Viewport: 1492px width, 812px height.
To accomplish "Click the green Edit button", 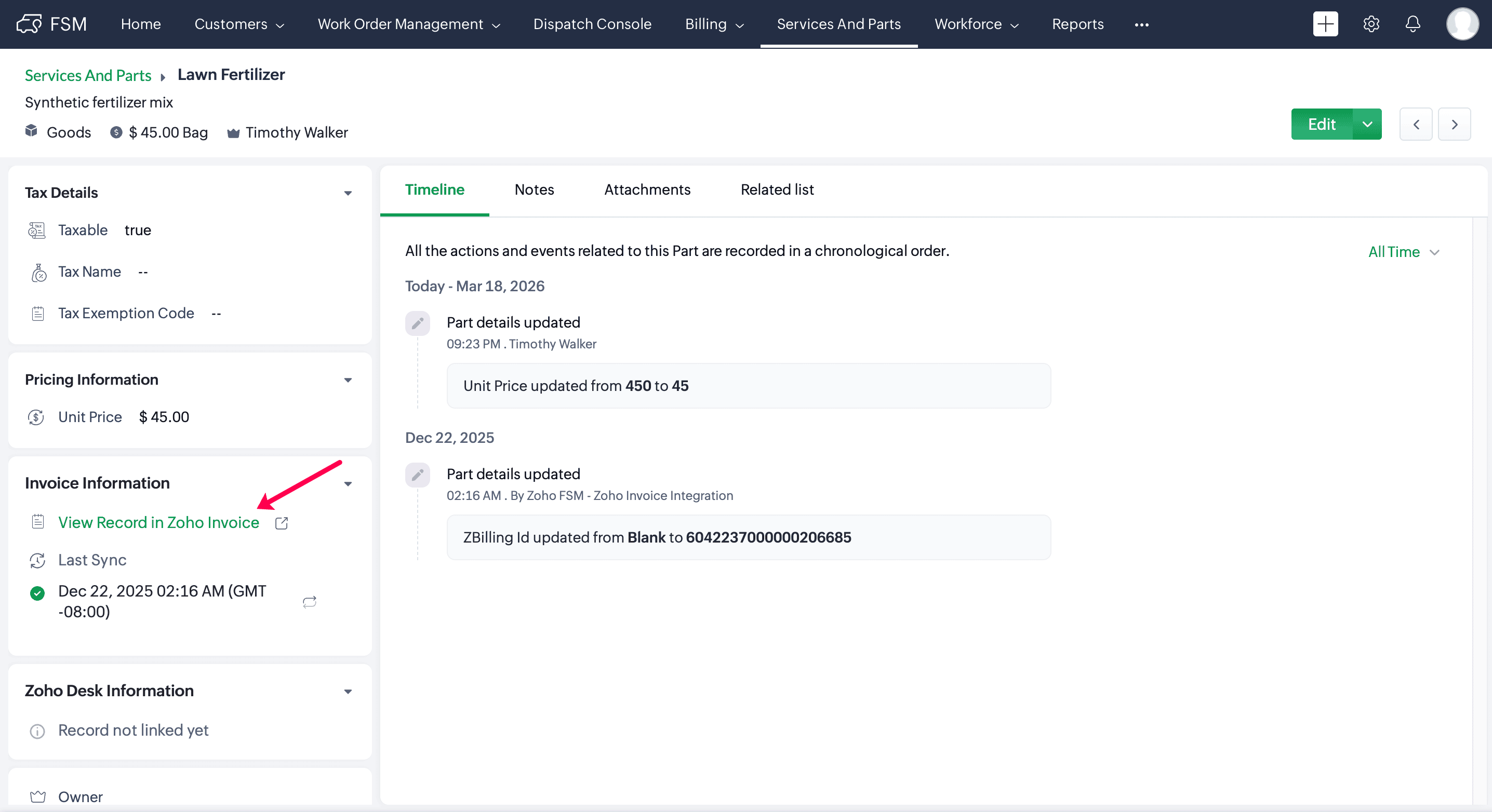I will click(x=1321, y=125).
